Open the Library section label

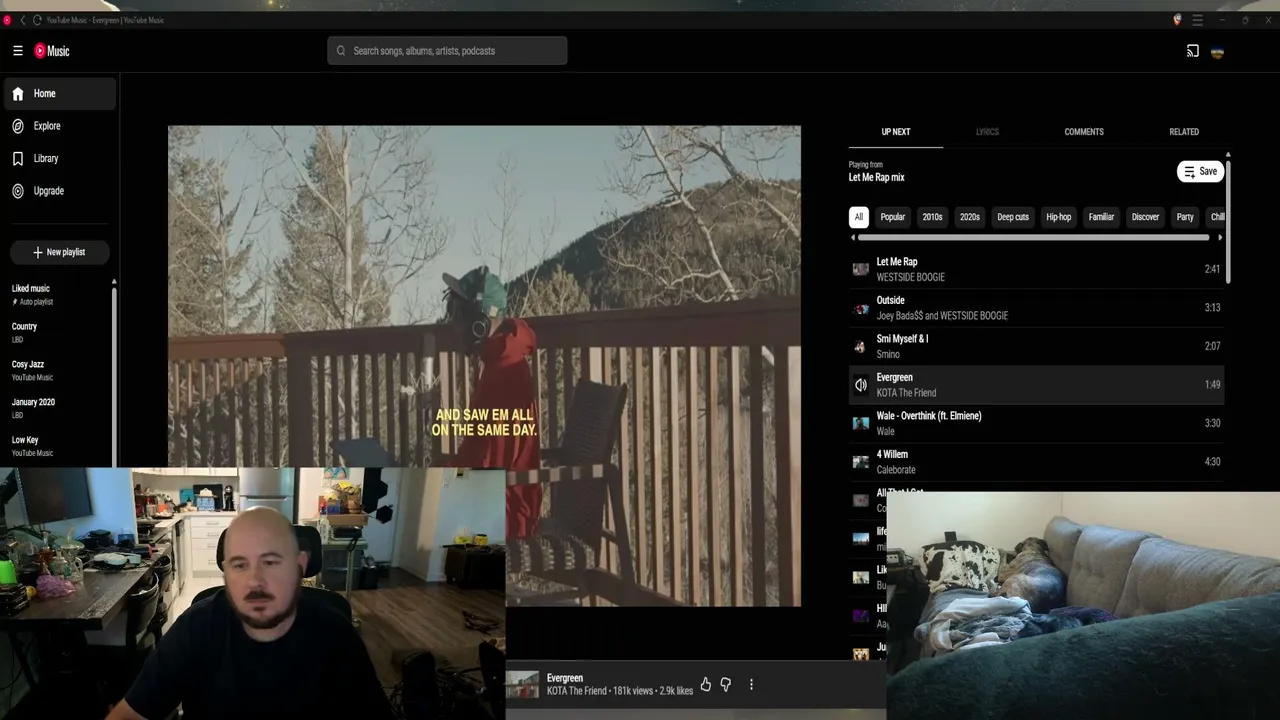(46, 158)
